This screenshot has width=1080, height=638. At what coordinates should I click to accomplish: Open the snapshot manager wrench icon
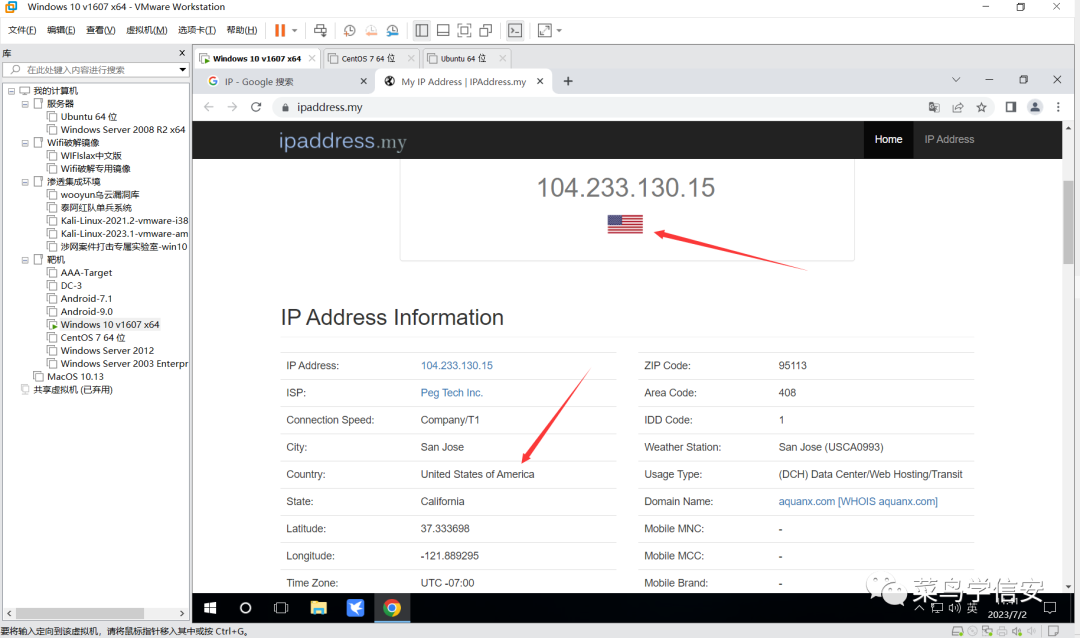click(x=392, y=30)
